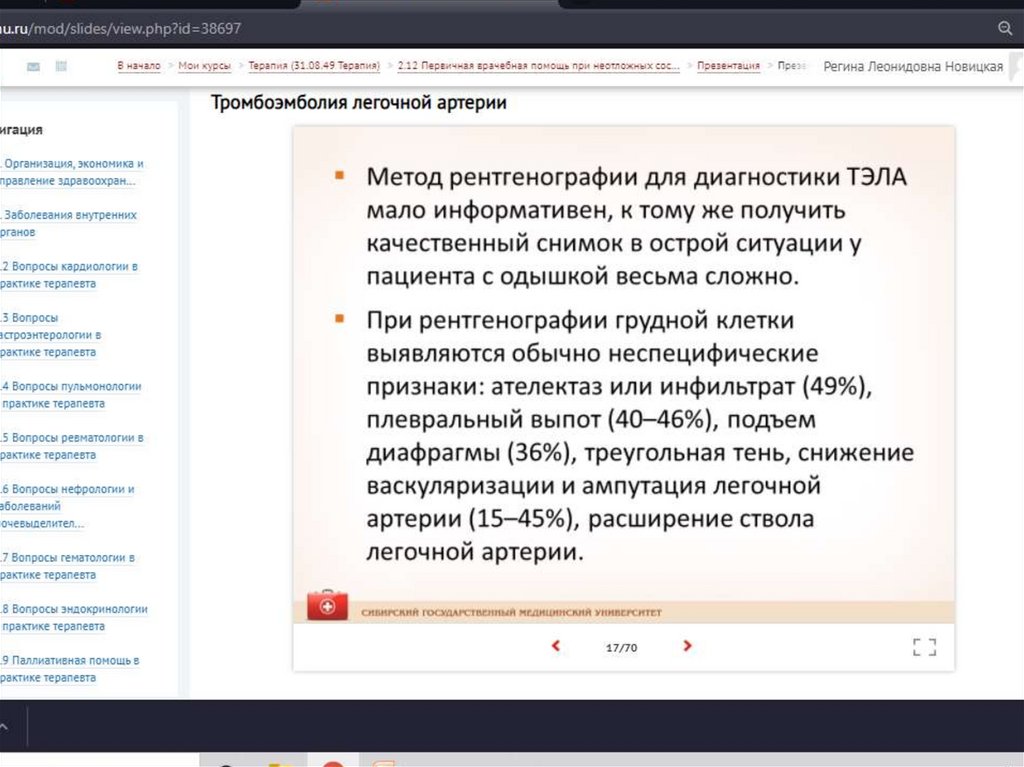Click the zoom magnifier in address bar

pyautogui.click(x=1005, y=29)
